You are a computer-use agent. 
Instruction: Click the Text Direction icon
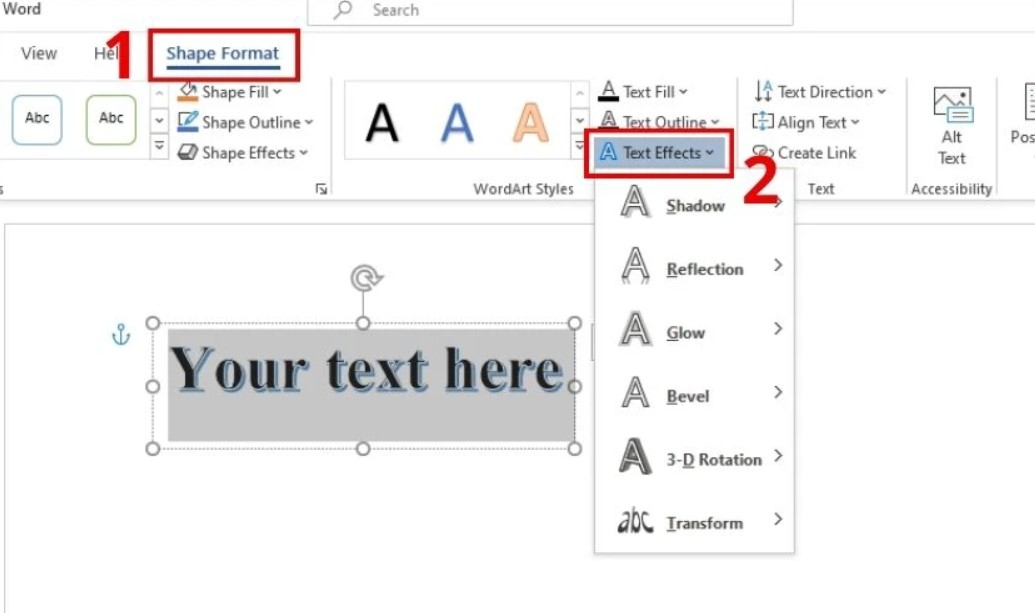763,92
